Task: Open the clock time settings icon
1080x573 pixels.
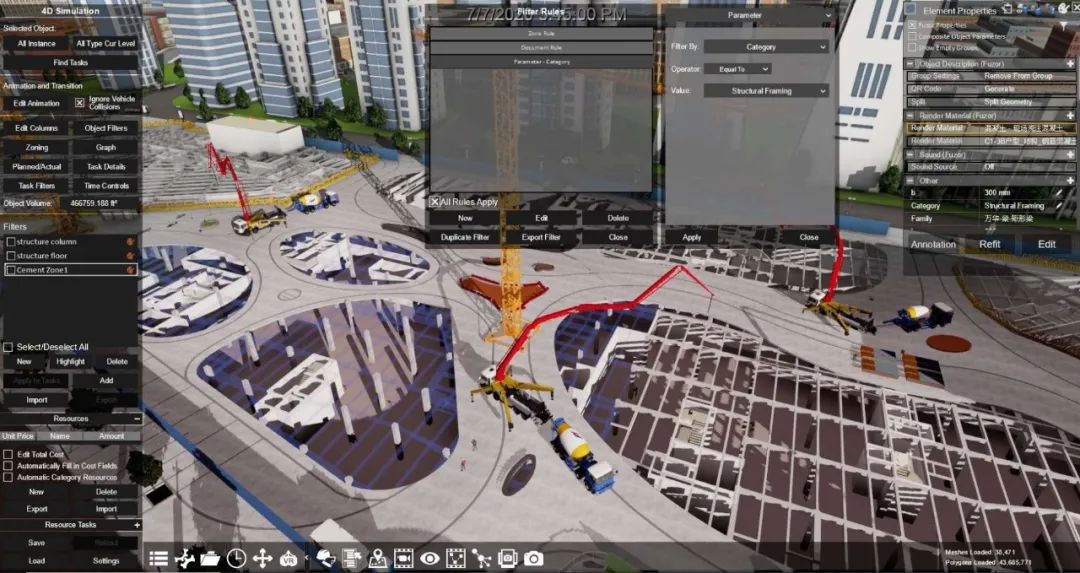Action: click(x=236, y=559)
